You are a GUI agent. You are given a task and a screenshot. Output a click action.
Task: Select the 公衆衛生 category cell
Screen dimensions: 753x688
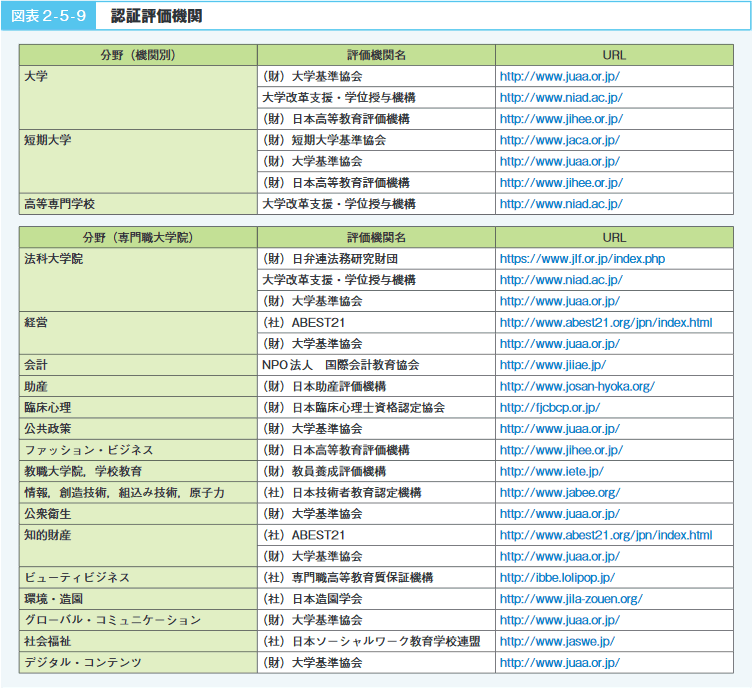click(x=138, y=514)
